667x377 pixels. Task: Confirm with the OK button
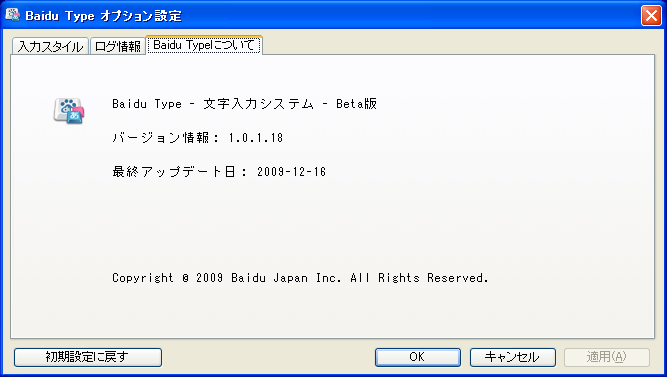418,357
